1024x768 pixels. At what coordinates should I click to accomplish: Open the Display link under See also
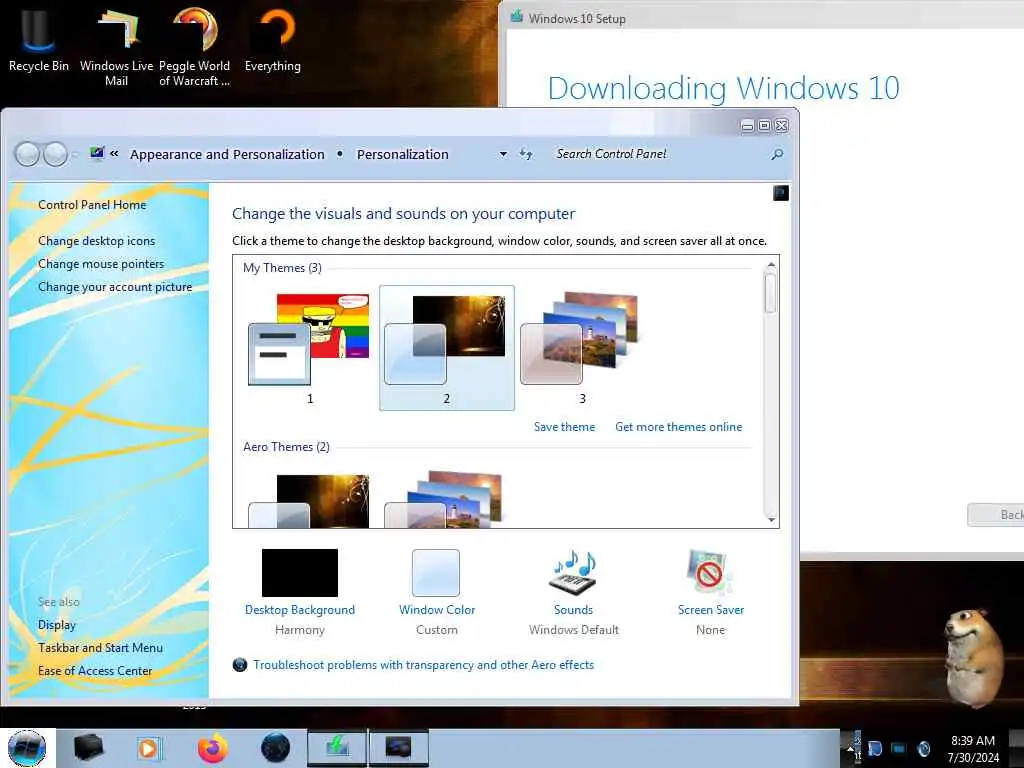(57, 624)
